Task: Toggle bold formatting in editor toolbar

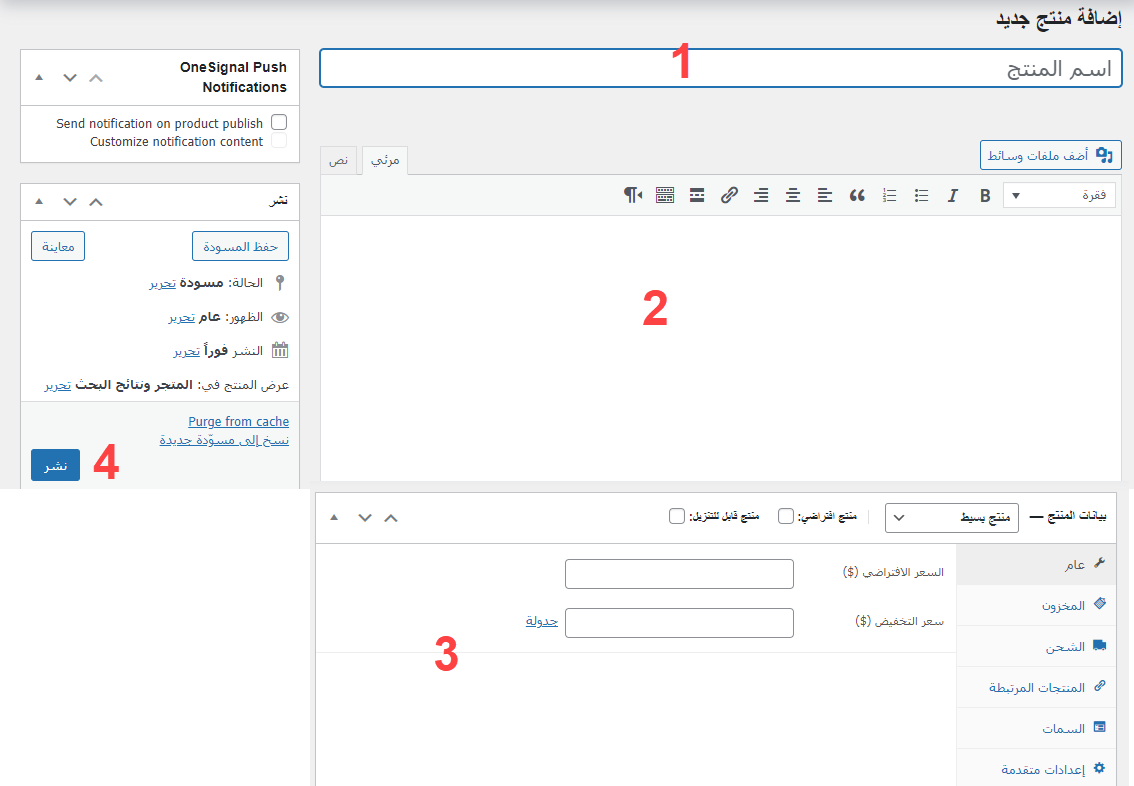Action: (984, 195)
